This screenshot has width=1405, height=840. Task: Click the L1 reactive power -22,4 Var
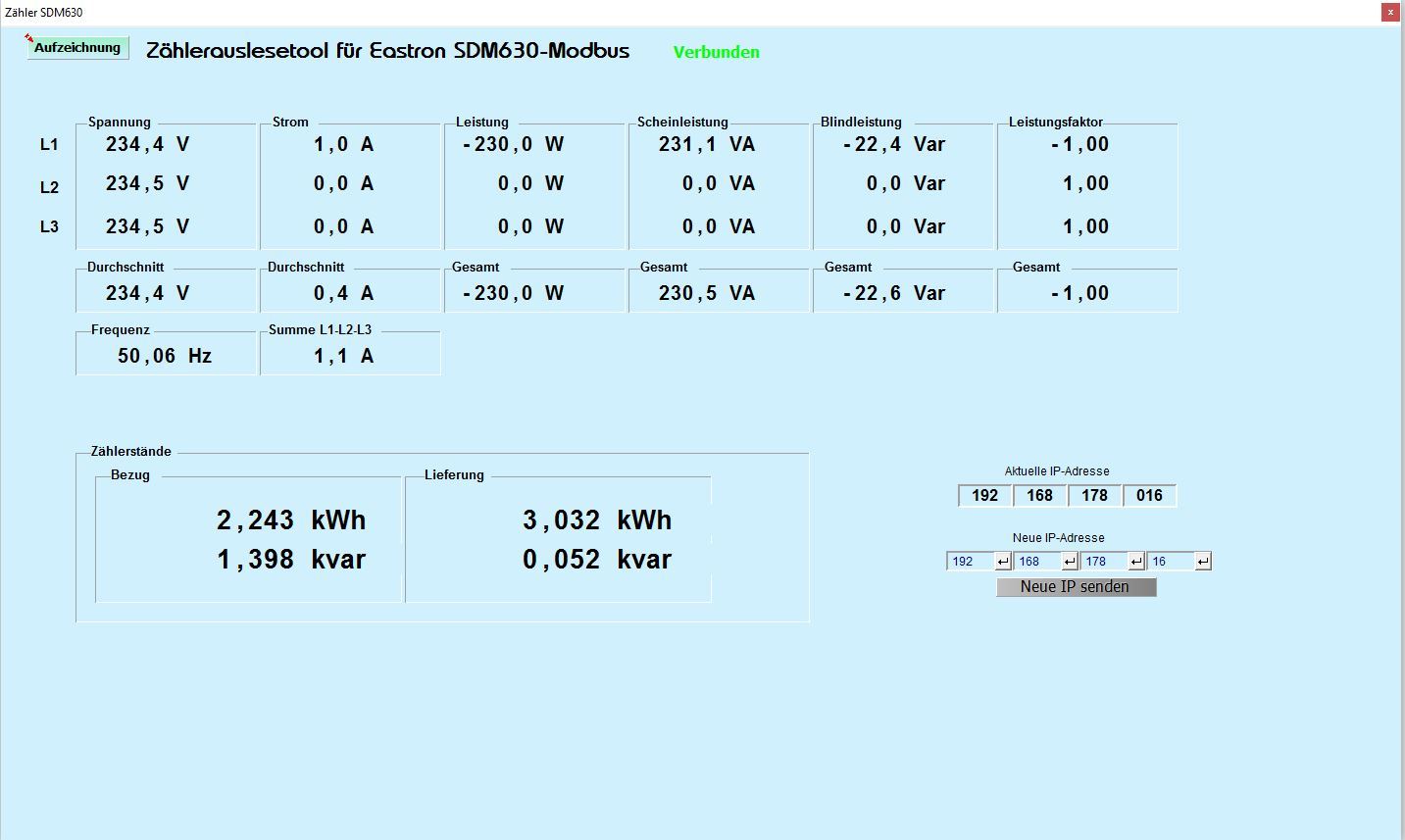(894, 144)
